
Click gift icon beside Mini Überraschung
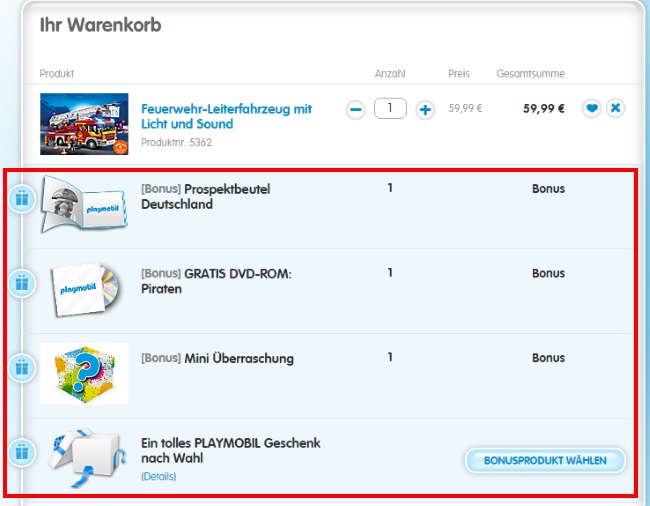click(22, 368)
